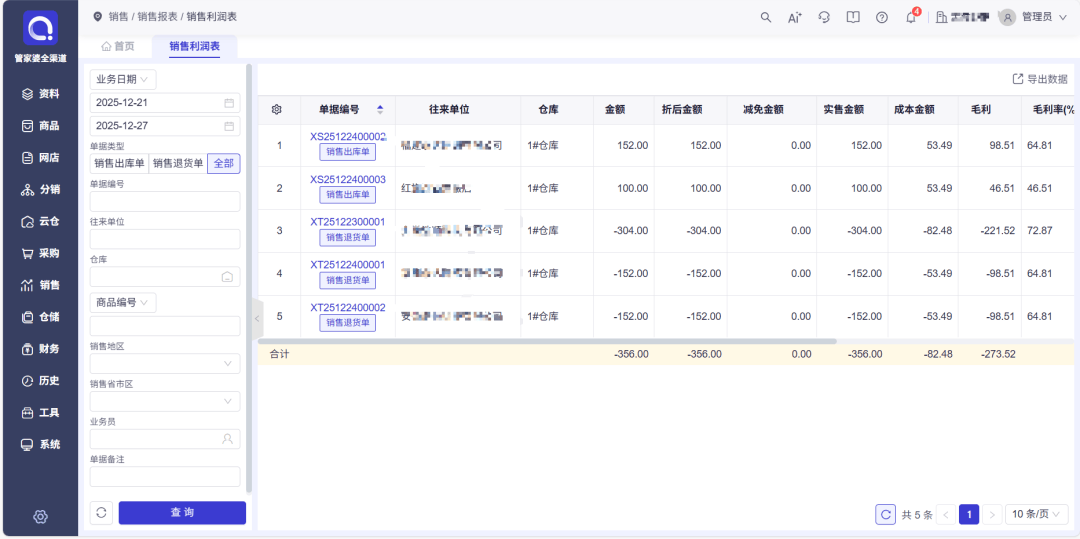This screenshot has height=539, width=1080.
Task: Select 全部 document type option
Action: (224, 164)
